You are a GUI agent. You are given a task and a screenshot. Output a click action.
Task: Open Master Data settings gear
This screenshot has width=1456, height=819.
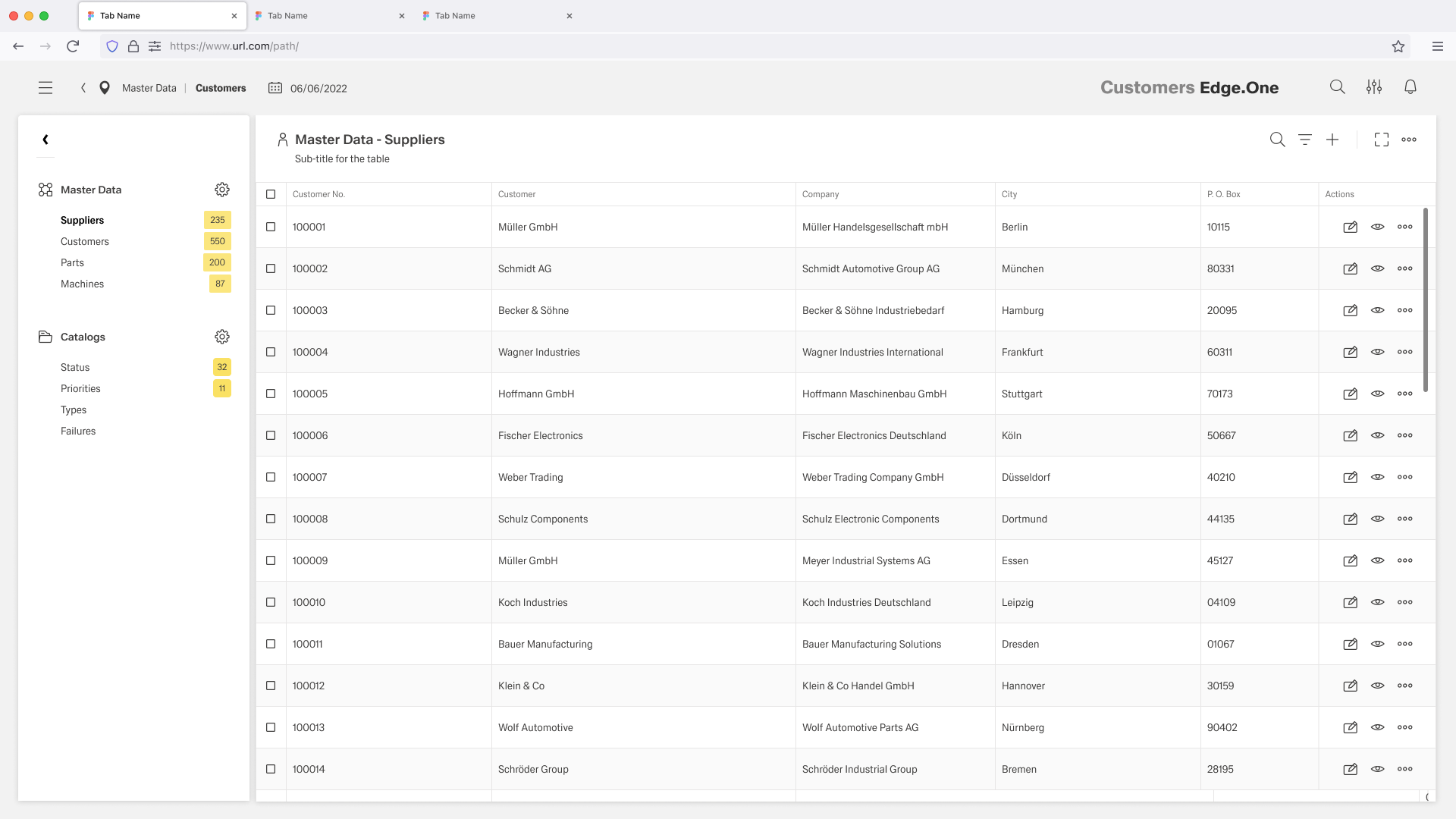tap(222, 190)
